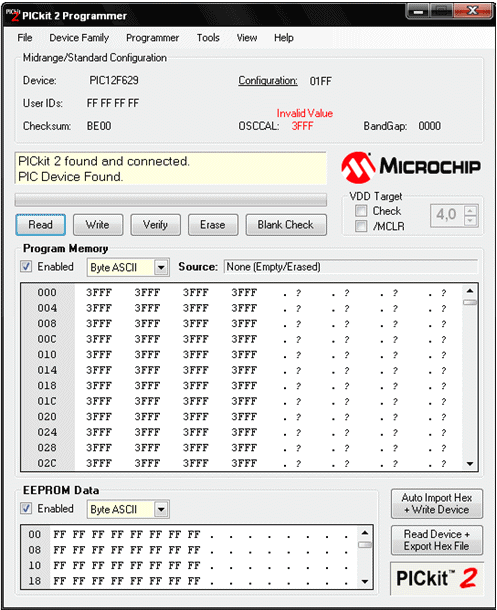Image resolution: width=497 pixels, height=610 pixels.
Task: Click the BandGap value 0000
Action: 430,126
